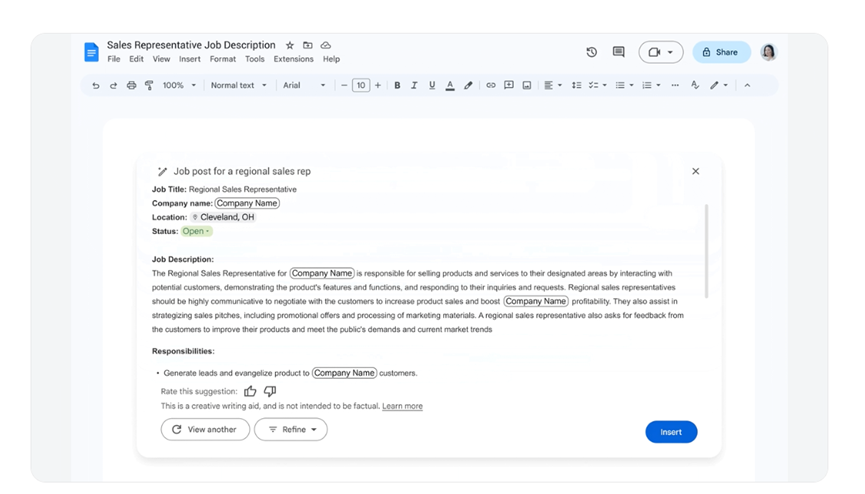Open the text alignment dropdown

[553, 86]
